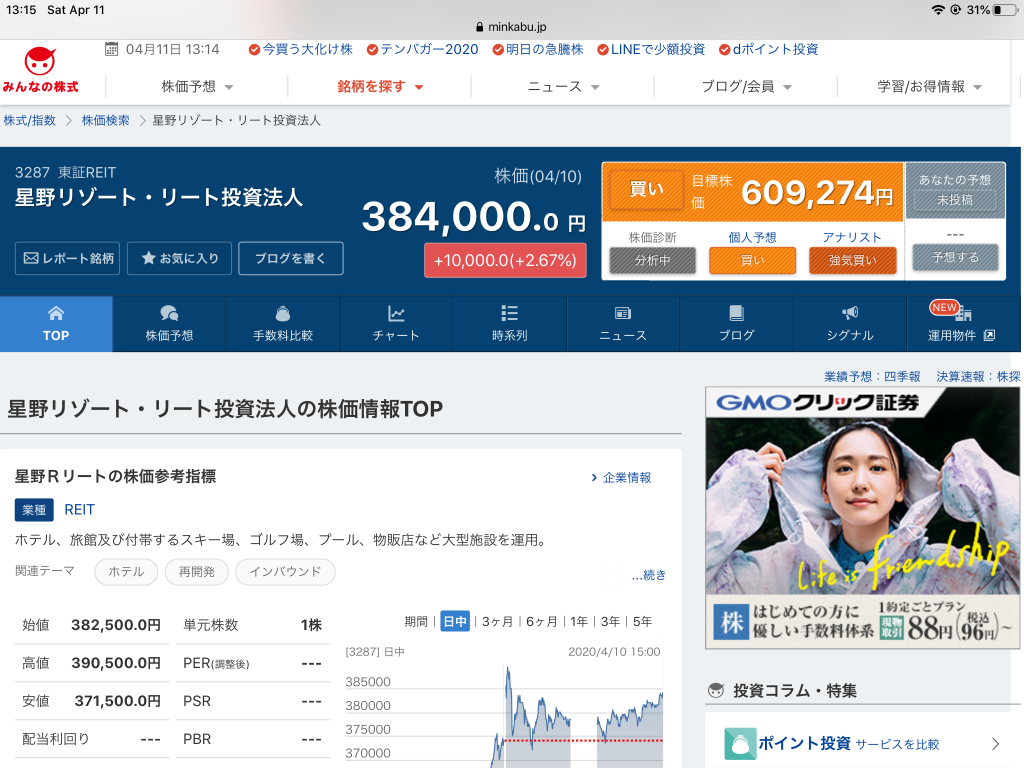The width and height of the screenshot is (1024, 768).
Task: Select 3ヶ月 chart period
Action: pos(498,621)
